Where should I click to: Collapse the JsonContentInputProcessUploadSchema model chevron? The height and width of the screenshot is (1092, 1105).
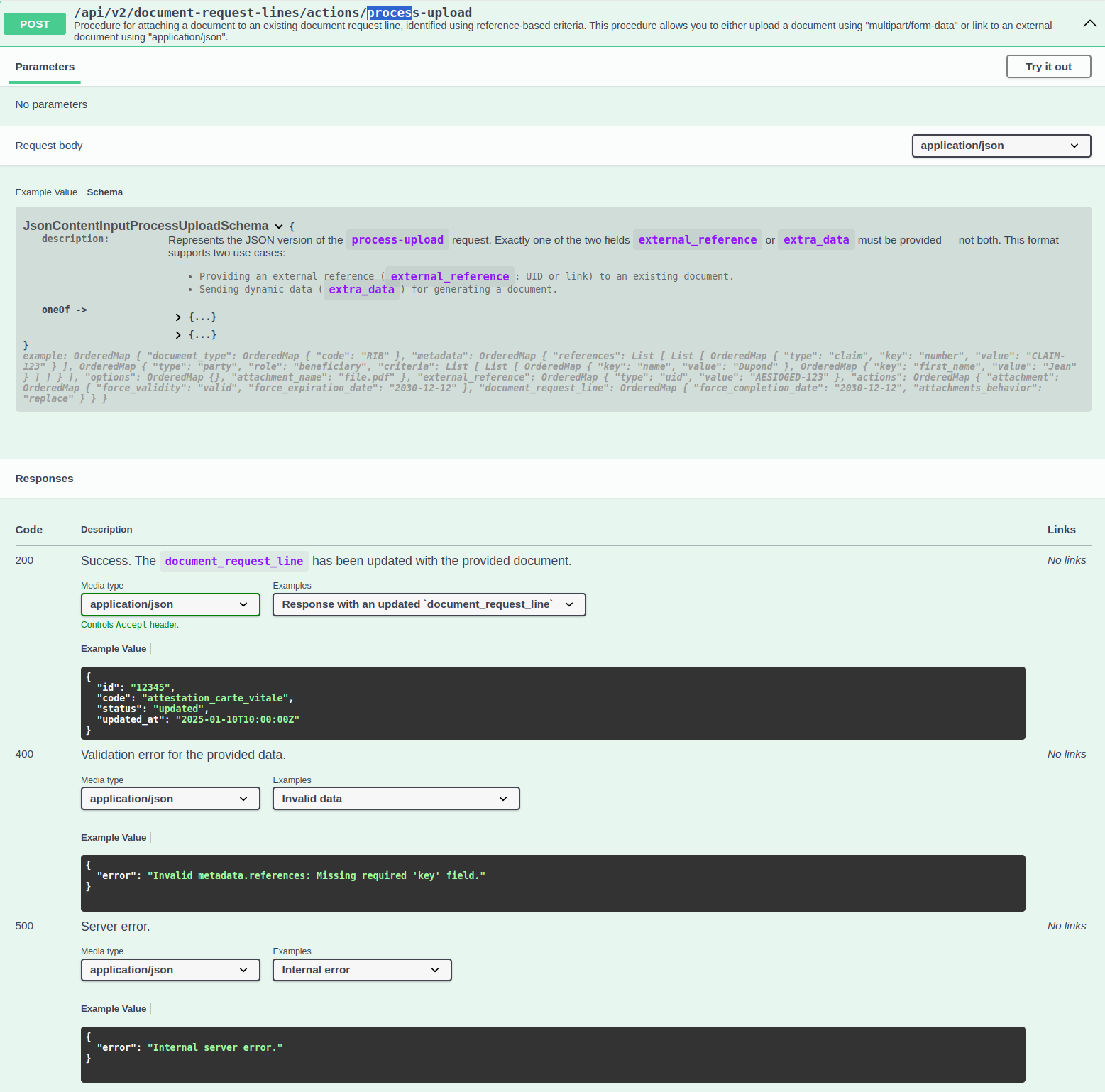[x=279, y=226]
